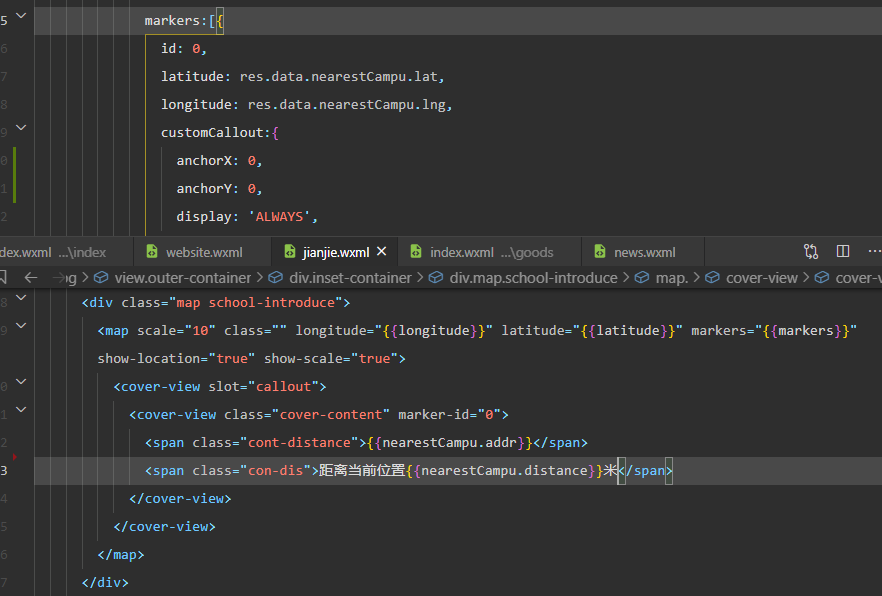882x596 pixels.
Task: Fold the map scale="10" element
Action: (21, 326)
